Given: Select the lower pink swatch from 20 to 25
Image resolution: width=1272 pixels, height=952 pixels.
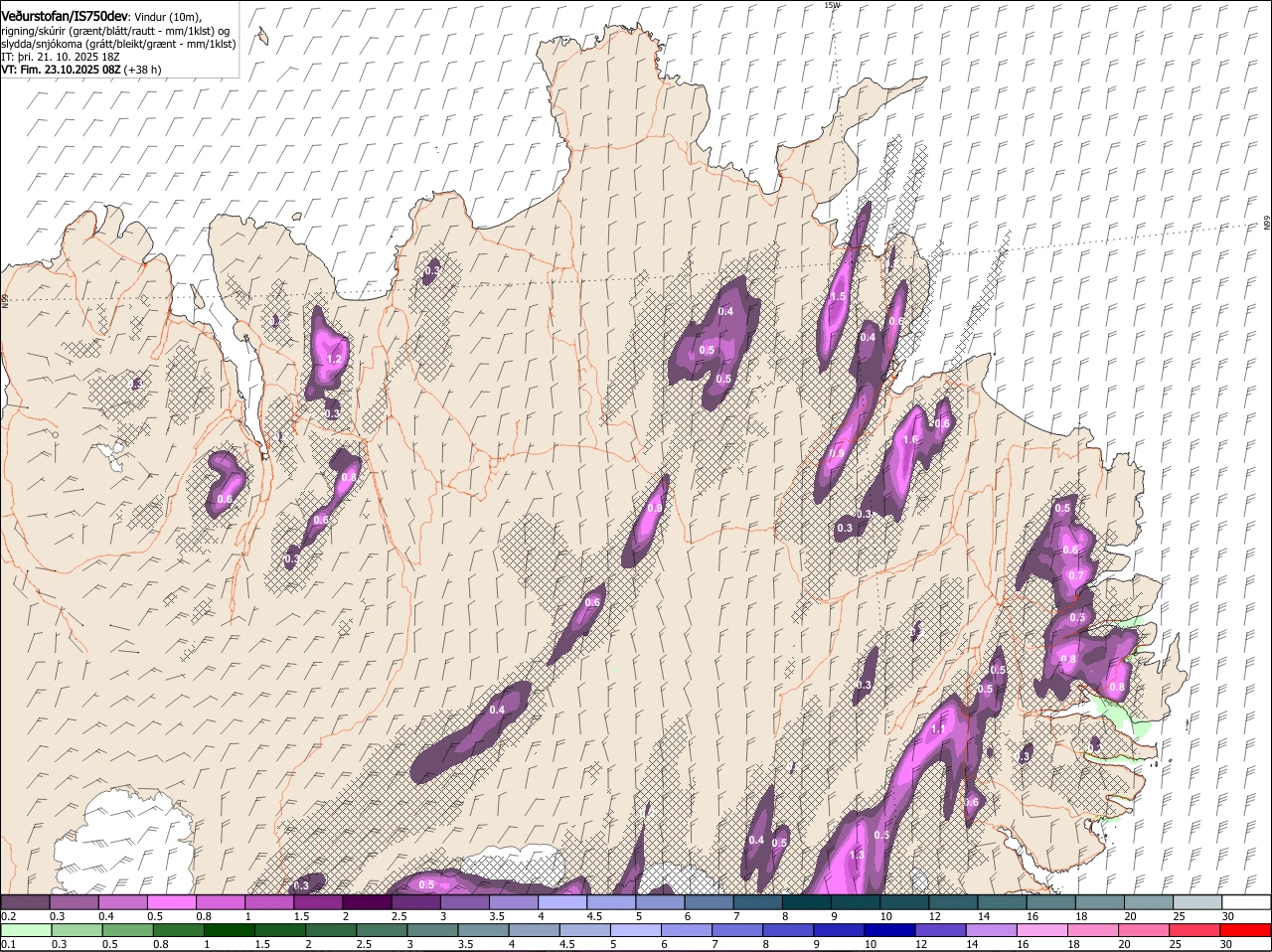Looking at the screenshot, I should (1144, 930).
